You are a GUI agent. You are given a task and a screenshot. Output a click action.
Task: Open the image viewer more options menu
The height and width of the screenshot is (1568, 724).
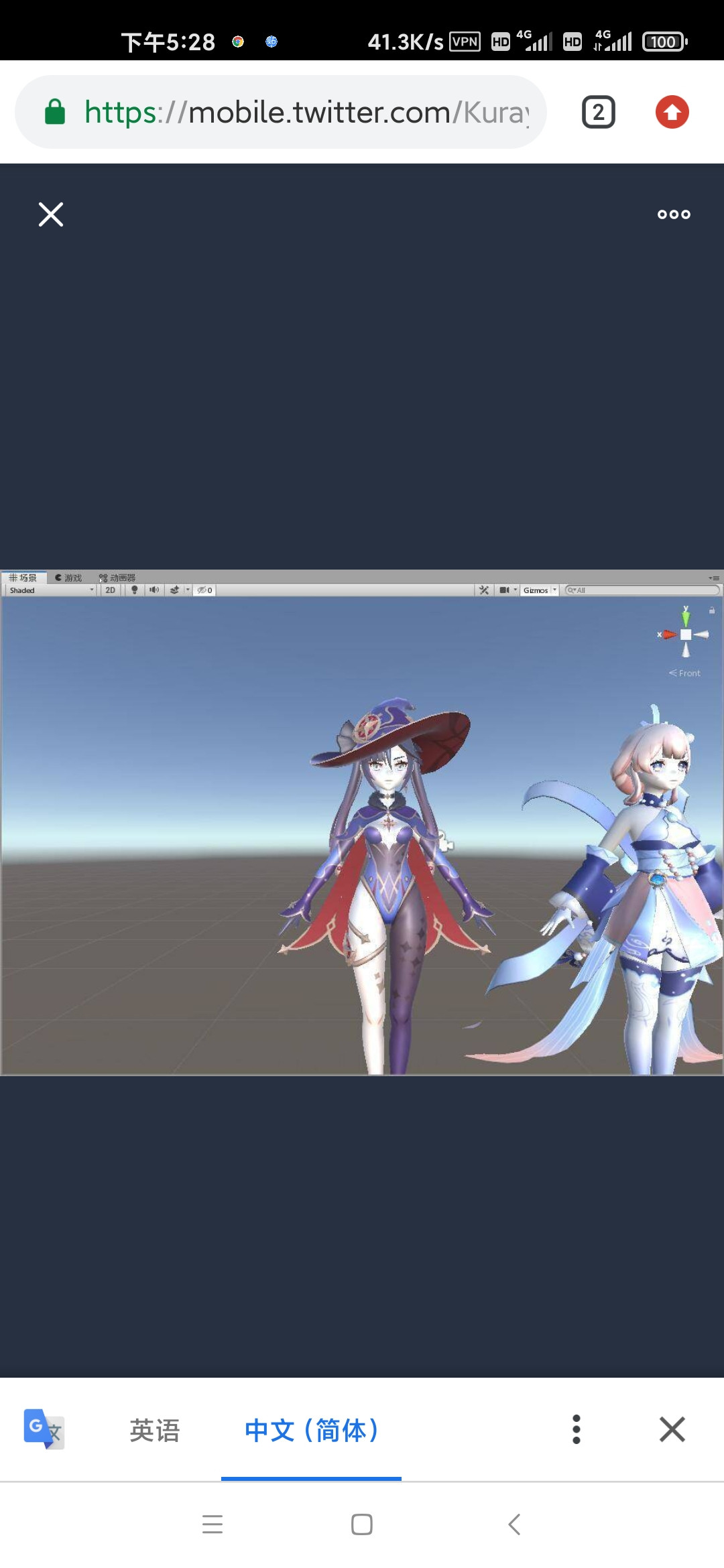674,214
